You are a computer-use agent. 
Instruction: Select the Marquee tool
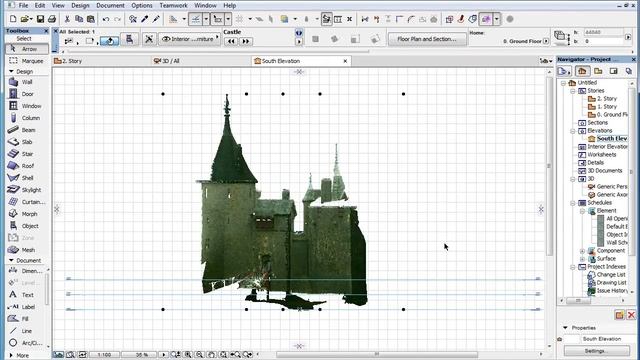tap(27, 61)
